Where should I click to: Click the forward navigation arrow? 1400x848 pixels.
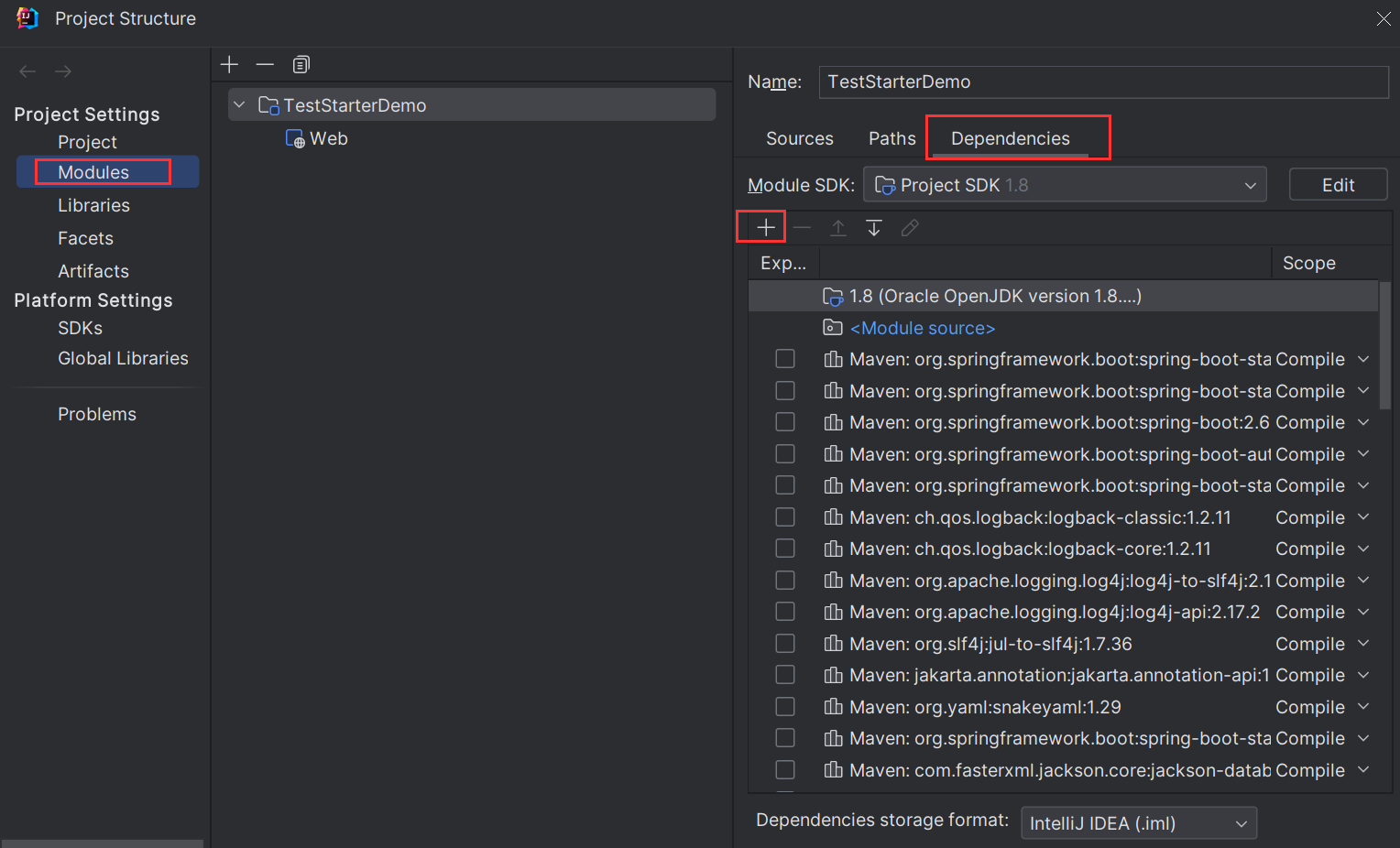tap(63, 71)
